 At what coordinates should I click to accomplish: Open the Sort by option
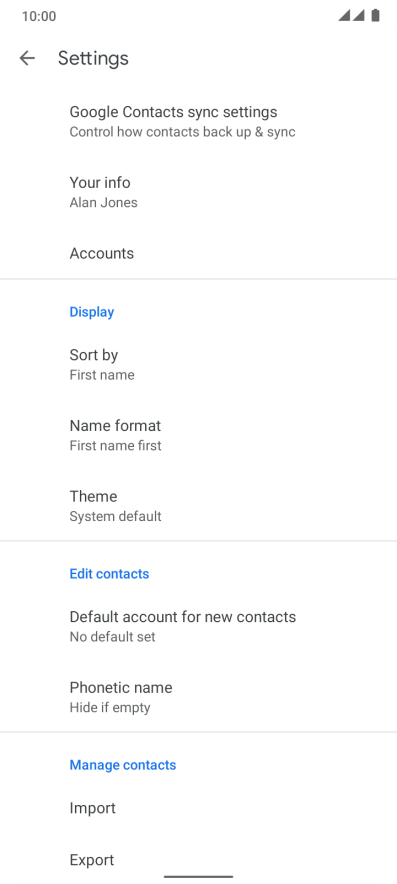point(198,364)
